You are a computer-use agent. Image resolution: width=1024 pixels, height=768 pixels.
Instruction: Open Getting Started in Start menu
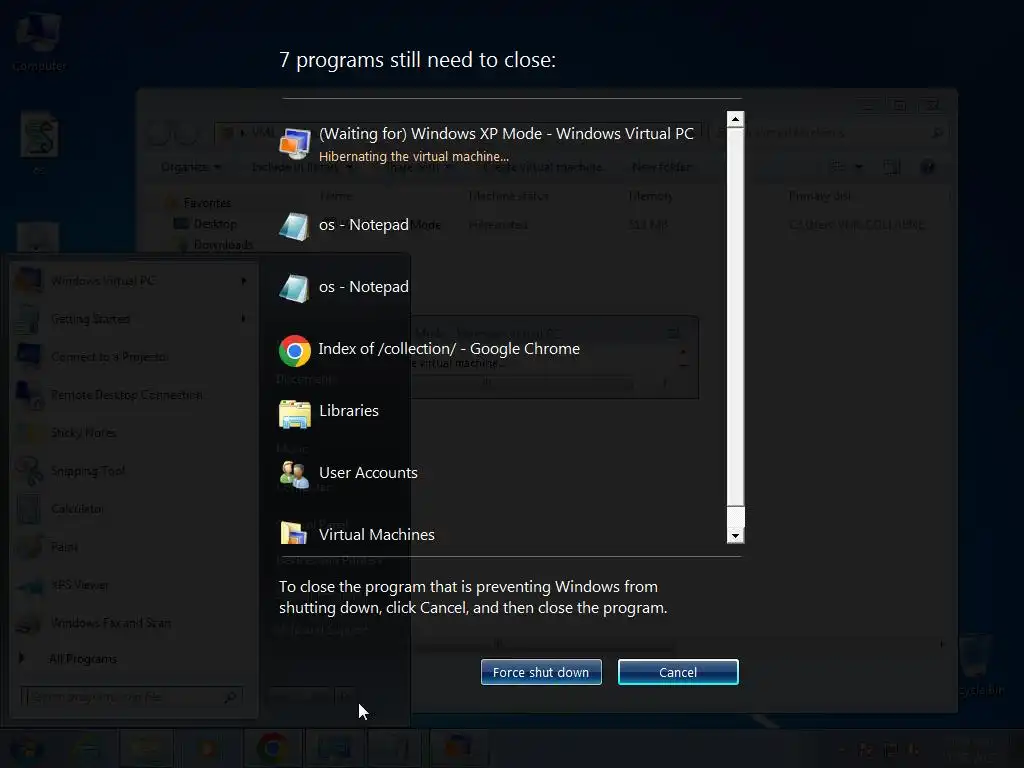point(134,319)
